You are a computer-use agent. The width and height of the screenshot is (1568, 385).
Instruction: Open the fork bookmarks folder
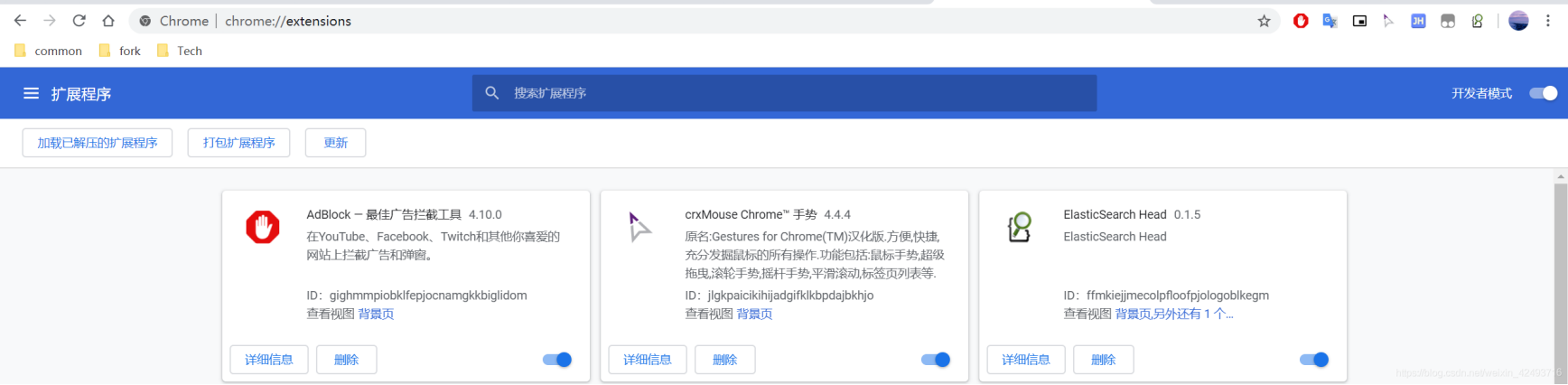click(120, 51)
